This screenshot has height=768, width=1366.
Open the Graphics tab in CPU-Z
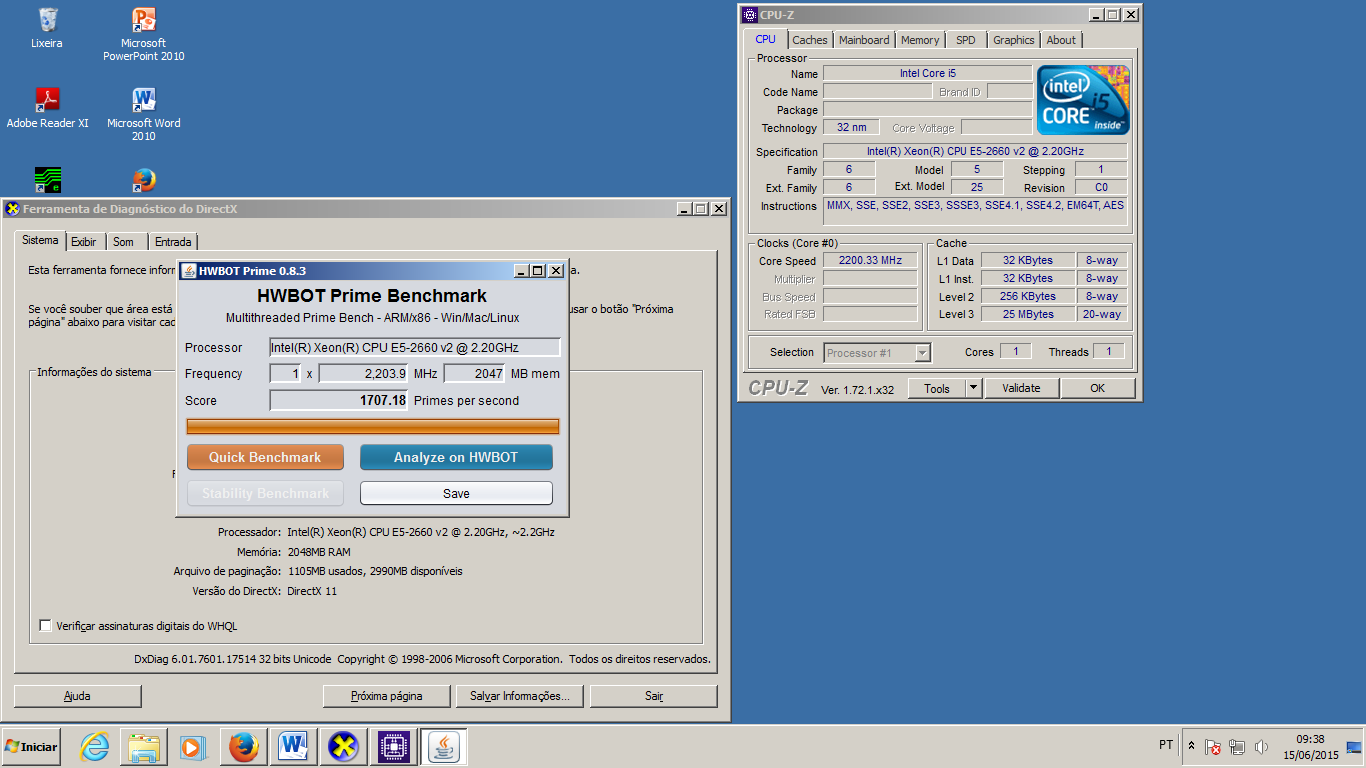tap(1014, 40)
